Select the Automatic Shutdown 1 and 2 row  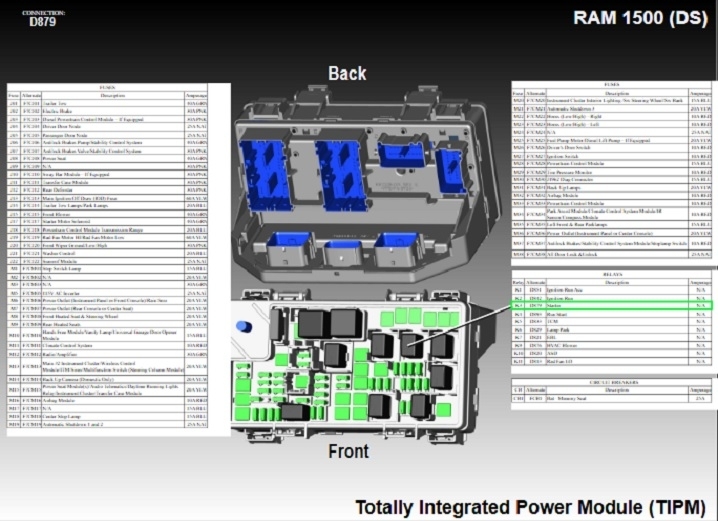tap(107, 425)
